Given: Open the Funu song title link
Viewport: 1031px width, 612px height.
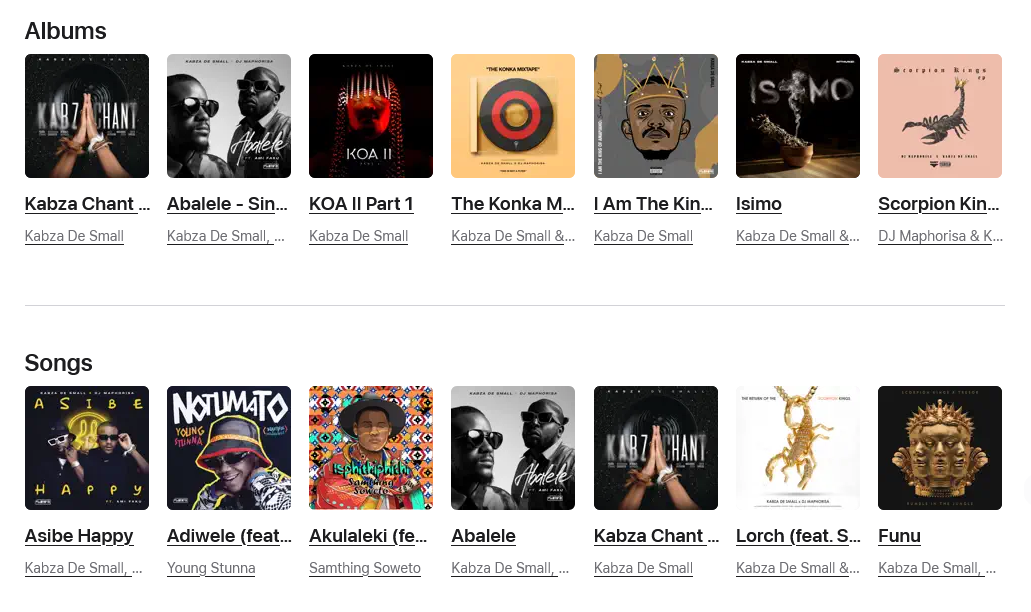Looking at the screenshot, I should 899,536.
